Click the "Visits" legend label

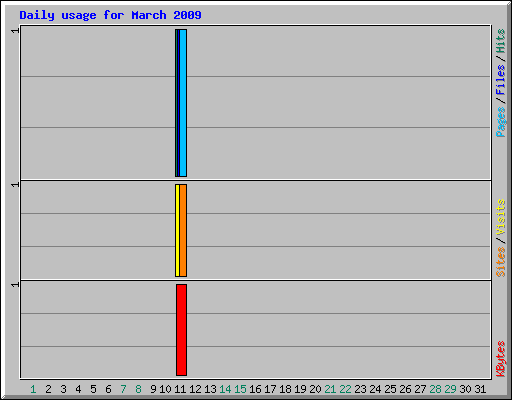500,217
